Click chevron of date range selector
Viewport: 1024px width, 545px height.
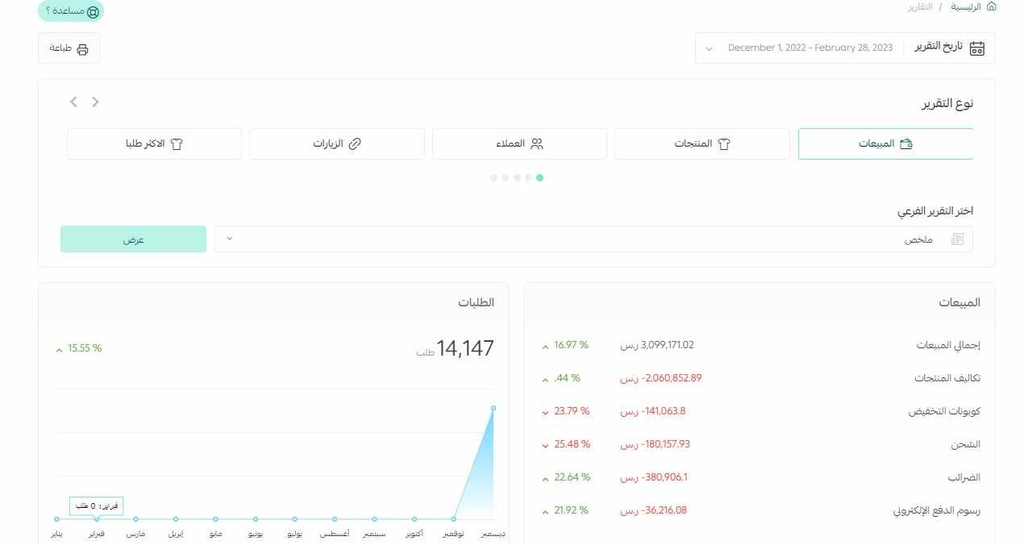click(x=709, y=49)
